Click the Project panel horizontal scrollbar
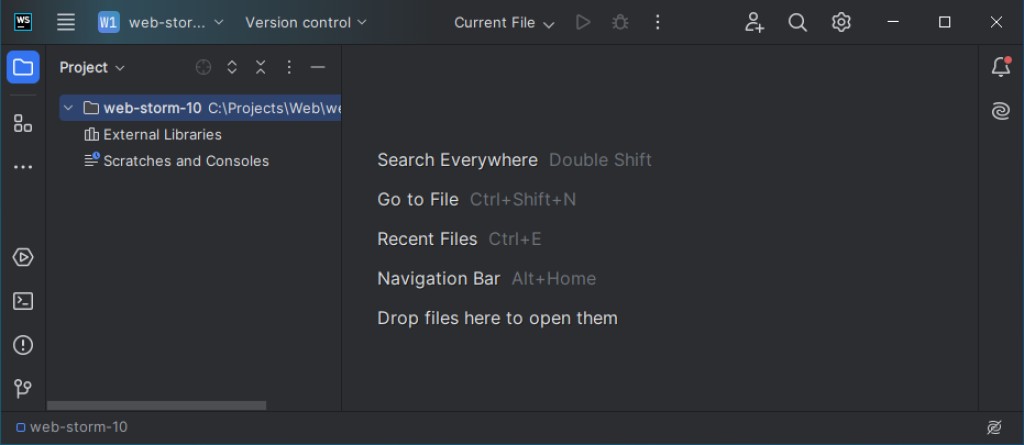Image resolution: width=1024 pixels, height=445 pixels. [x=157, y=405]
